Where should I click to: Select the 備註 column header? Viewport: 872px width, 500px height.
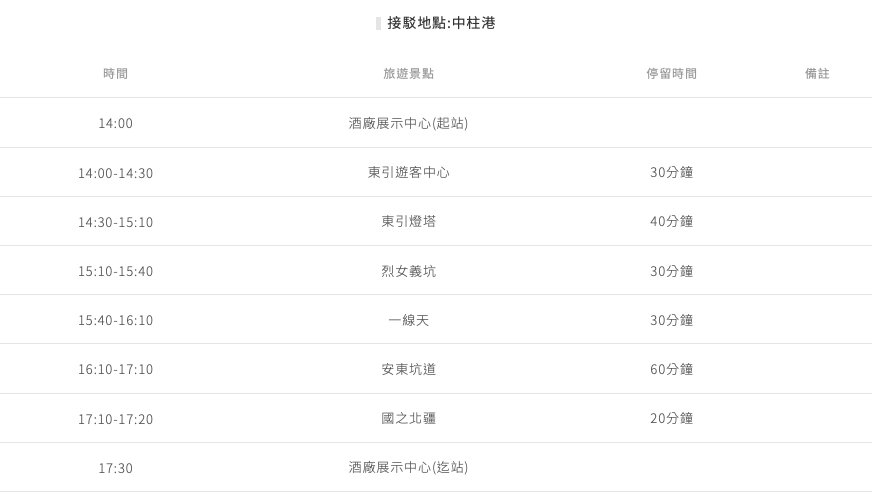pyautogui.click(x=817, y=74)
